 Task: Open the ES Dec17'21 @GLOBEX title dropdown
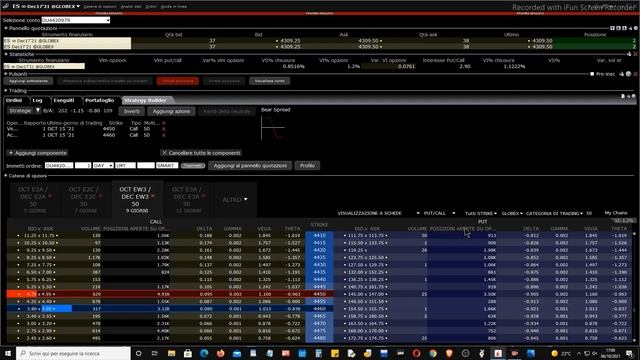(x=78, y=6)
